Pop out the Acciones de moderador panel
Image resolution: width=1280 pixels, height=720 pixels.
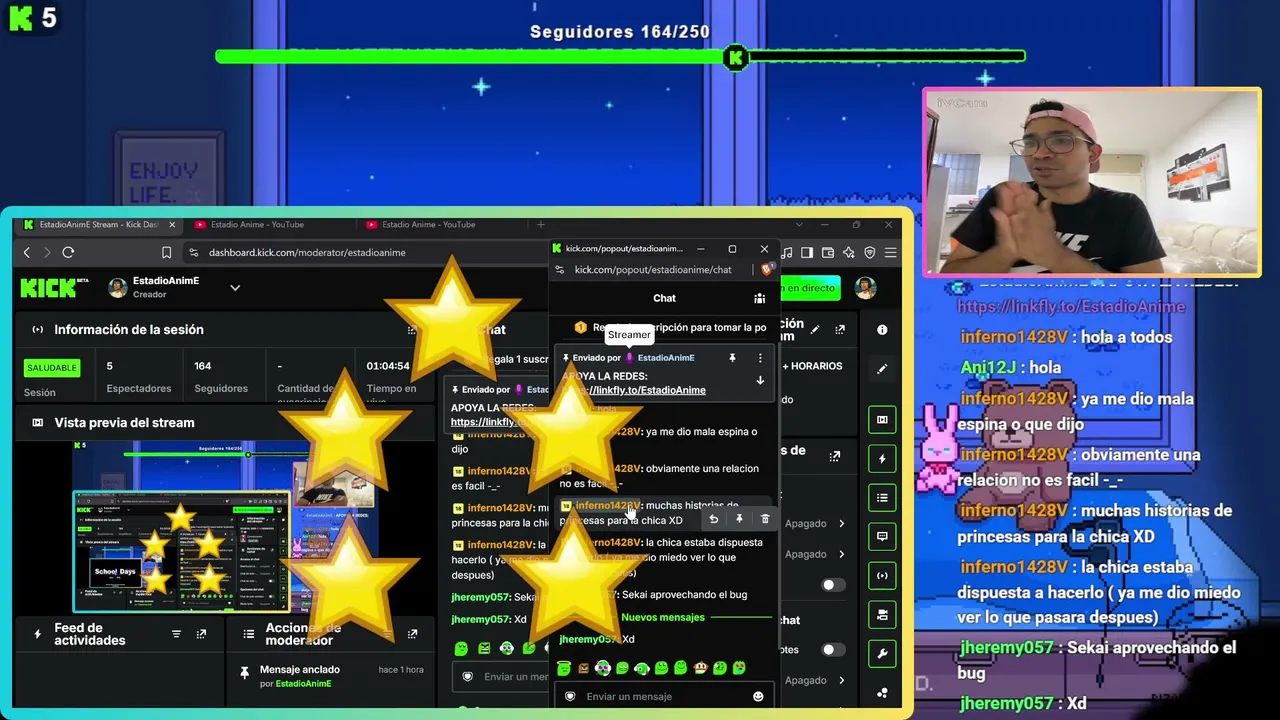click(412, 634)
